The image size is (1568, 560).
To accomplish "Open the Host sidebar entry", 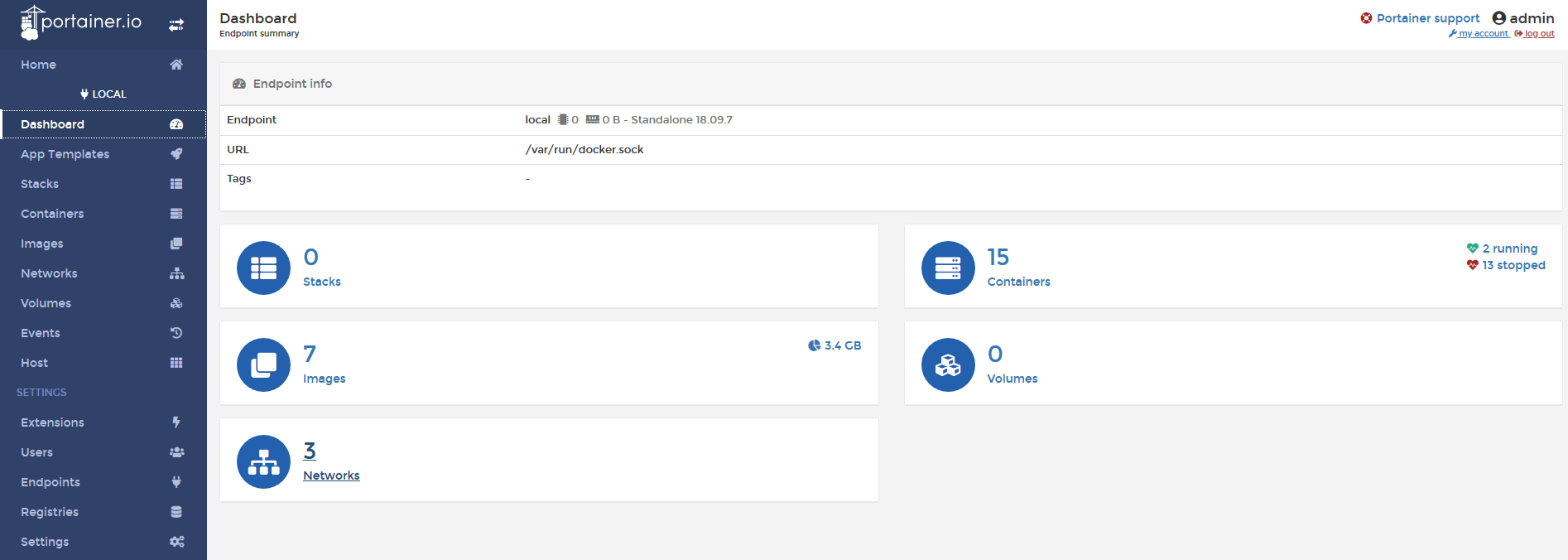I will (103, 363).
